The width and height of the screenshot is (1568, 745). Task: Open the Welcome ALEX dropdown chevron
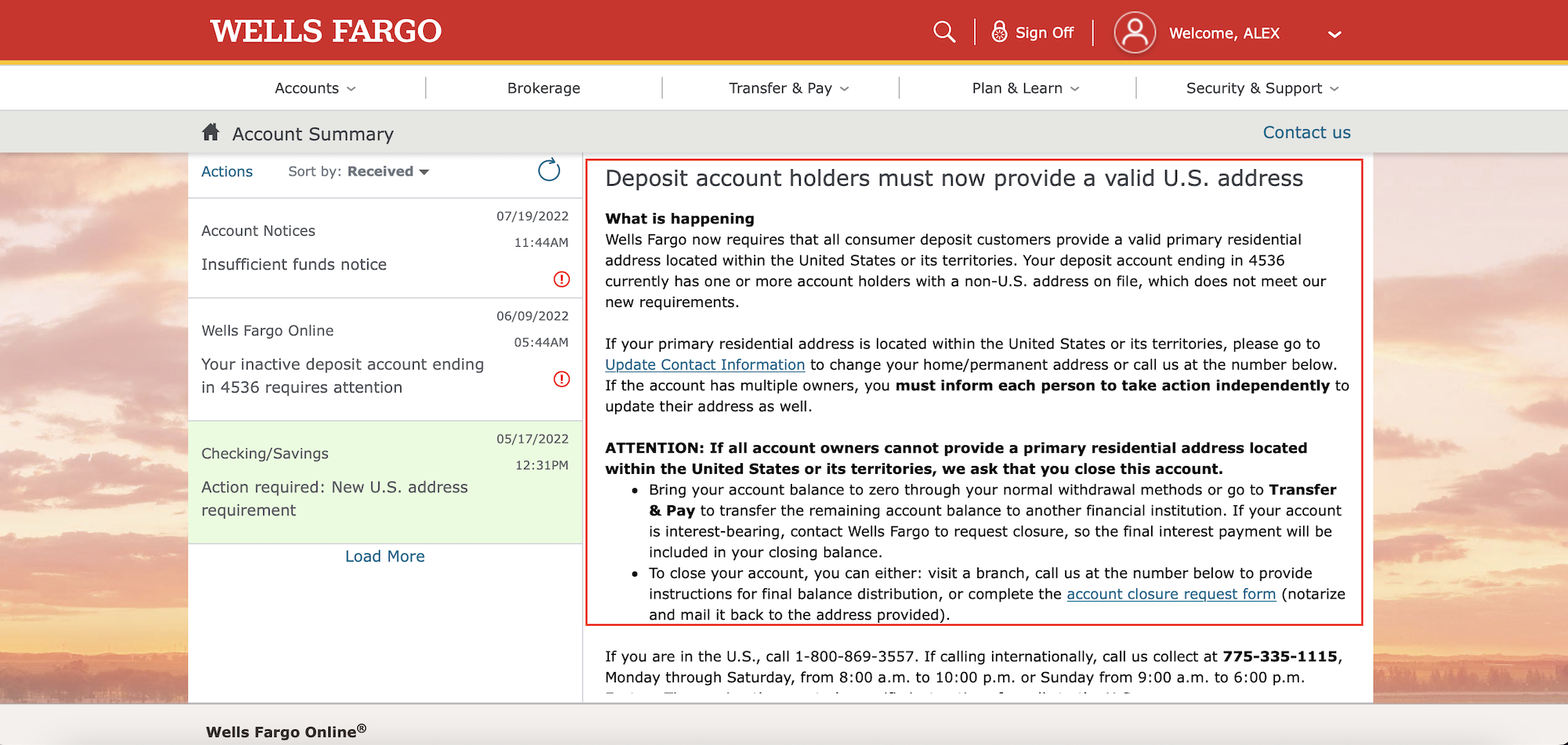pyautogui.click(x=1334, y=34)
